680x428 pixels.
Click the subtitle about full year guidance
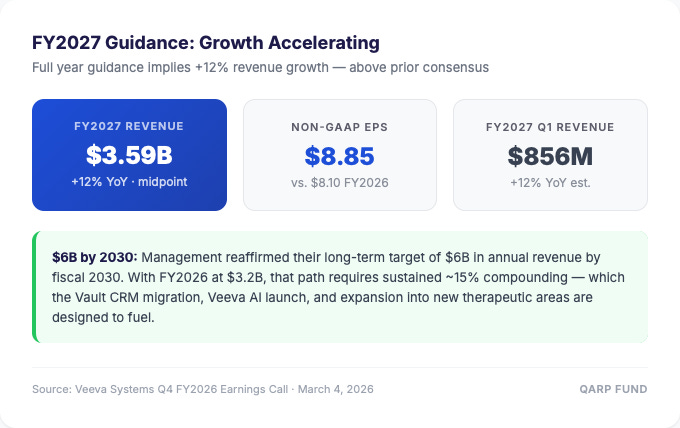[260, 67]
